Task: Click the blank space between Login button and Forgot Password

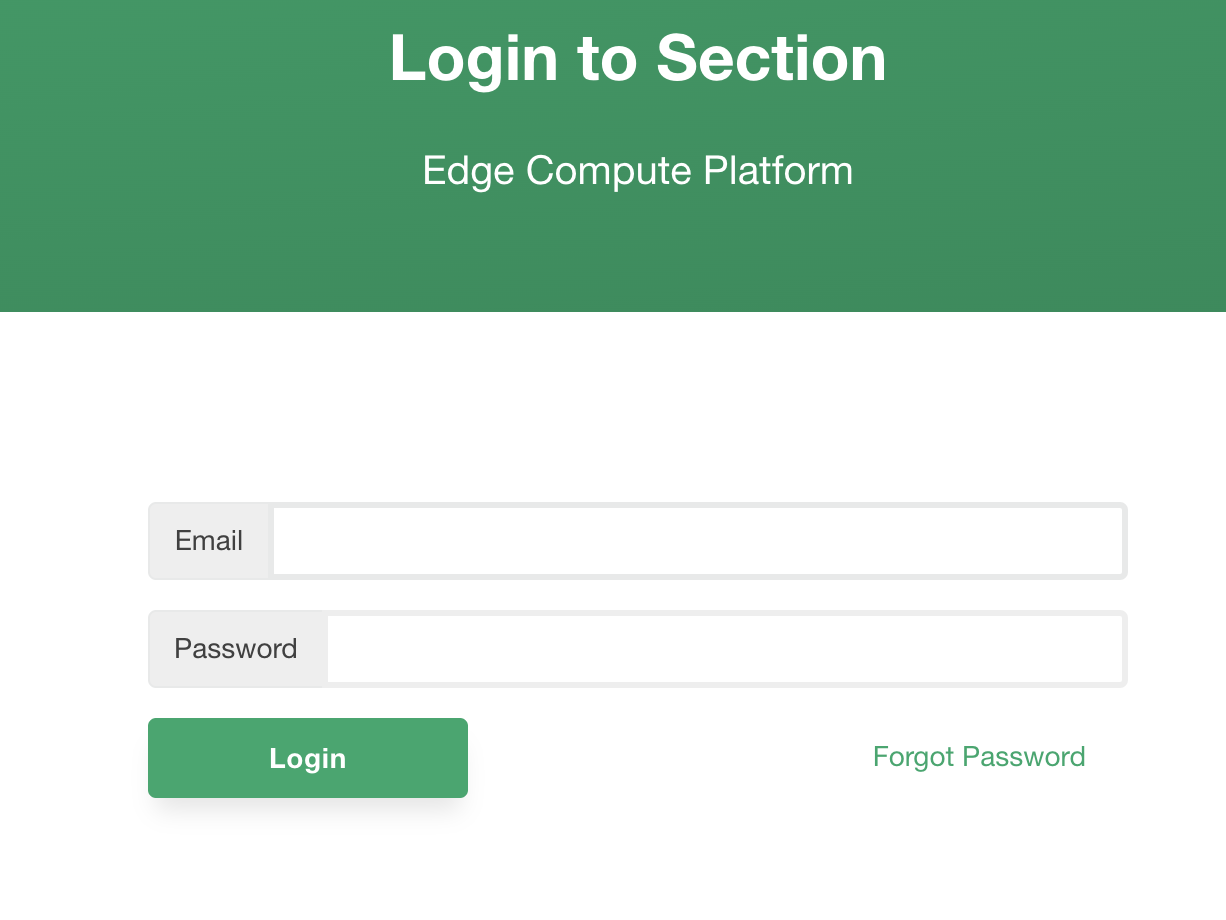Action: (670, 758)
